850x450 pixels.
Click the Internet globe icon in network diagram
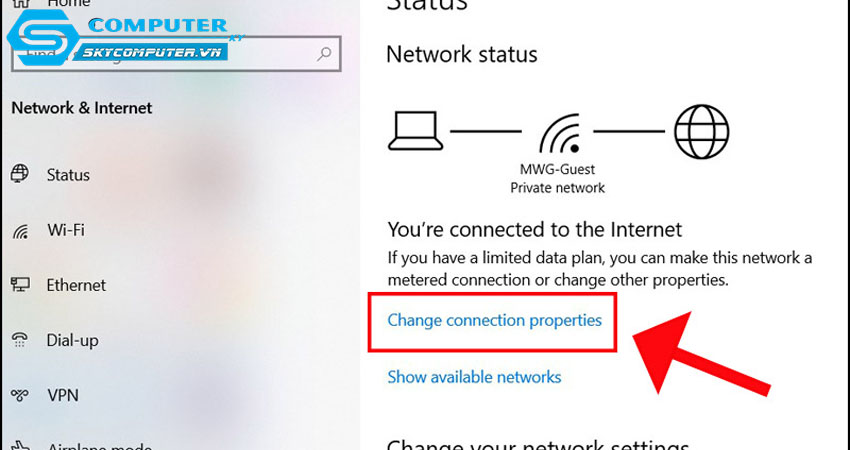coord(701,132)
